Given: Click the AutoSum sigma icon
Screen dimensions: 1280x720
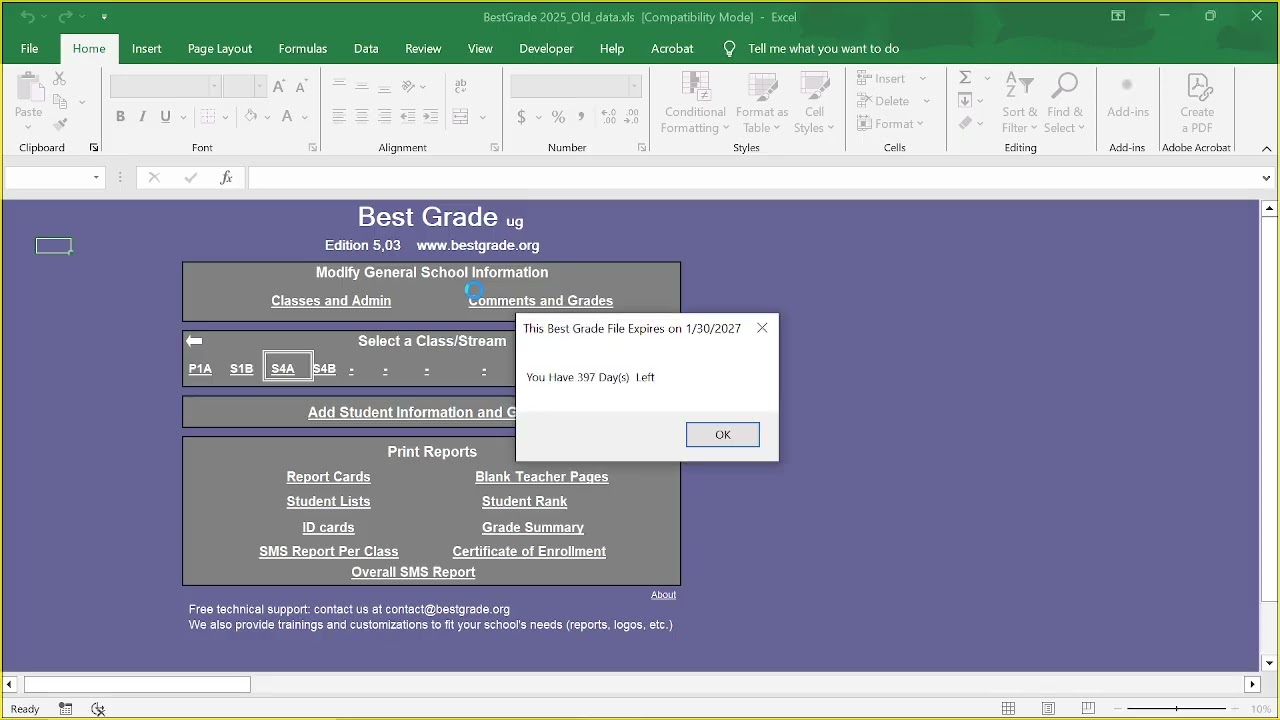Looking at the screenshot, I should tap(965, 78).
